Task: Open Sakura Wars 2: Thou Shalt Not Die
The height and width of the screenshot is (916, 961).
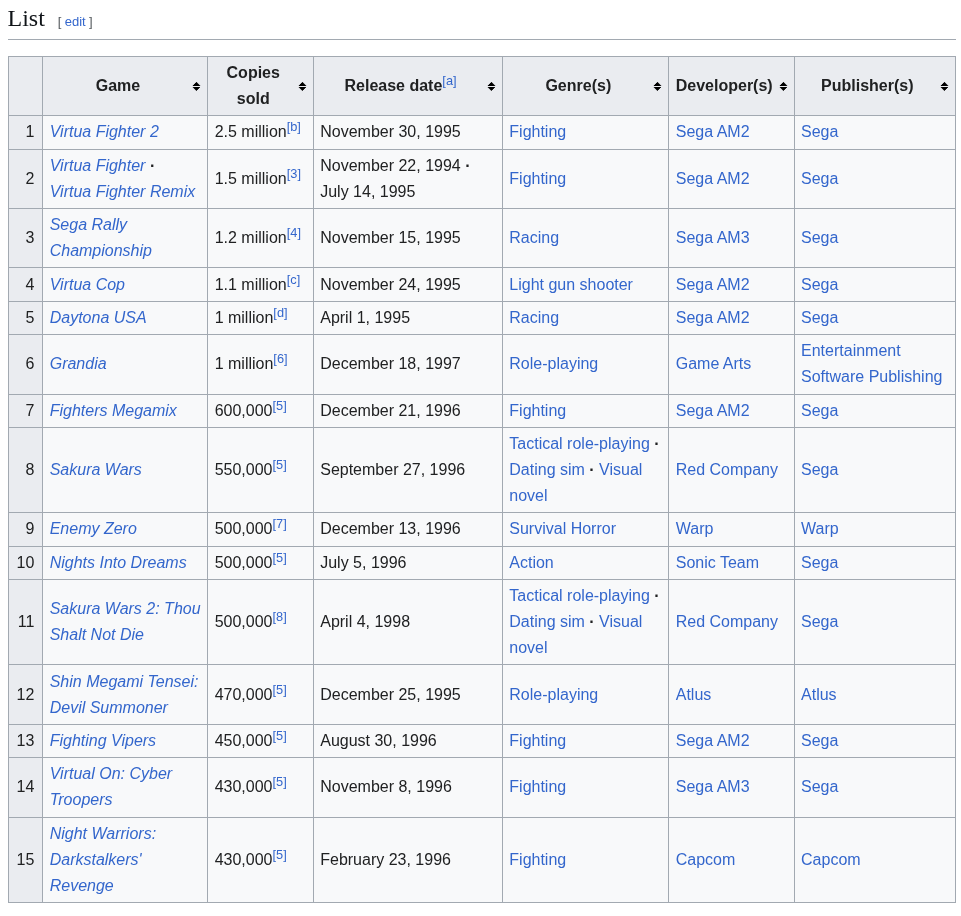Action: (x=125, y=622)
